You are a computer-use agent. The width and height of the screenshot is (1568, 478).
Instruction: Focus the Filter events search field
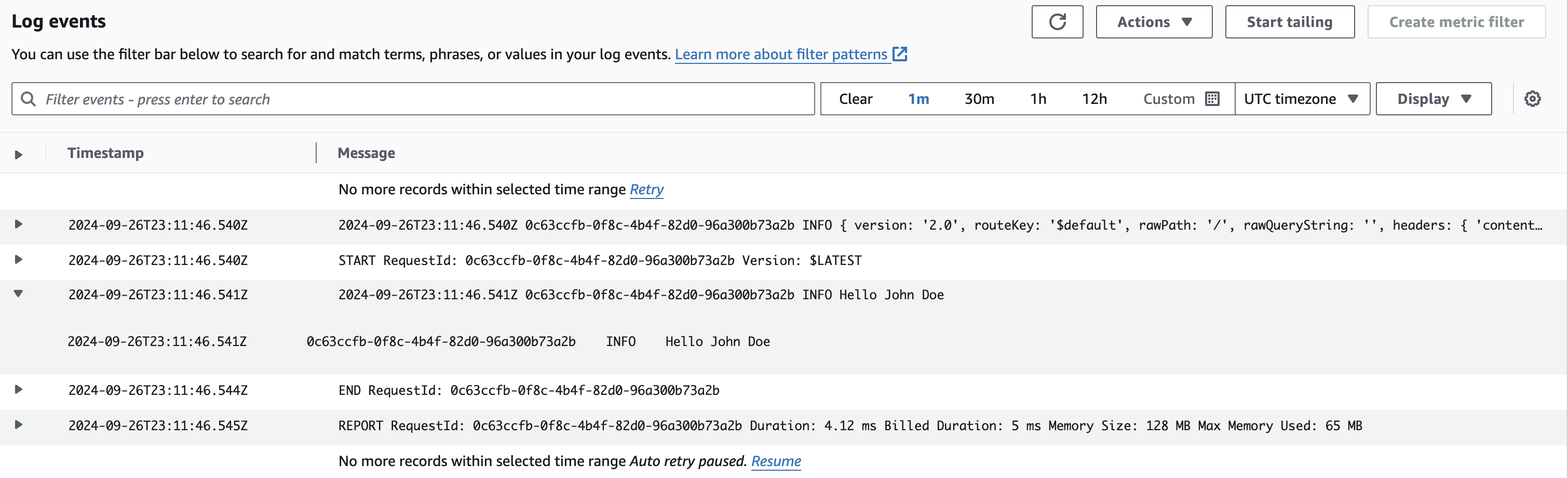coord(413,99)
